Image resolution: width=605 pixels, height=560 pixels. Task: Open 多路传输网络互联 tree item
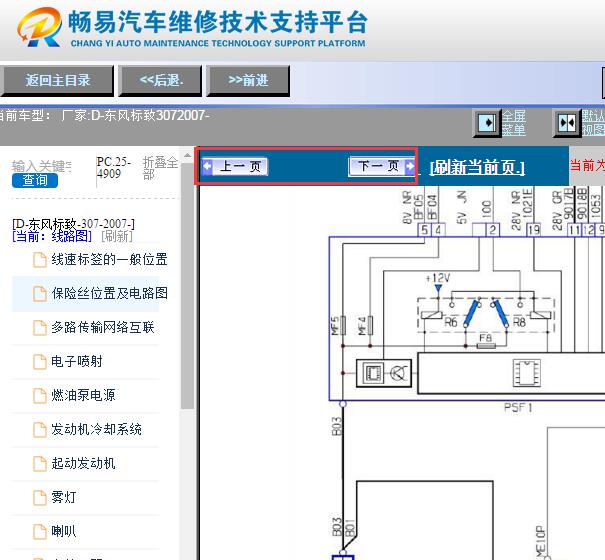[103, 327]
